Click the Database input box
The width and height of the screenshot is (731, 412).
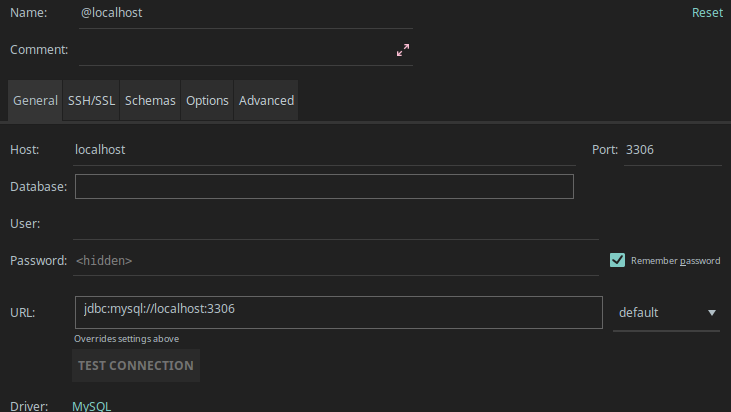pos(324,187)
